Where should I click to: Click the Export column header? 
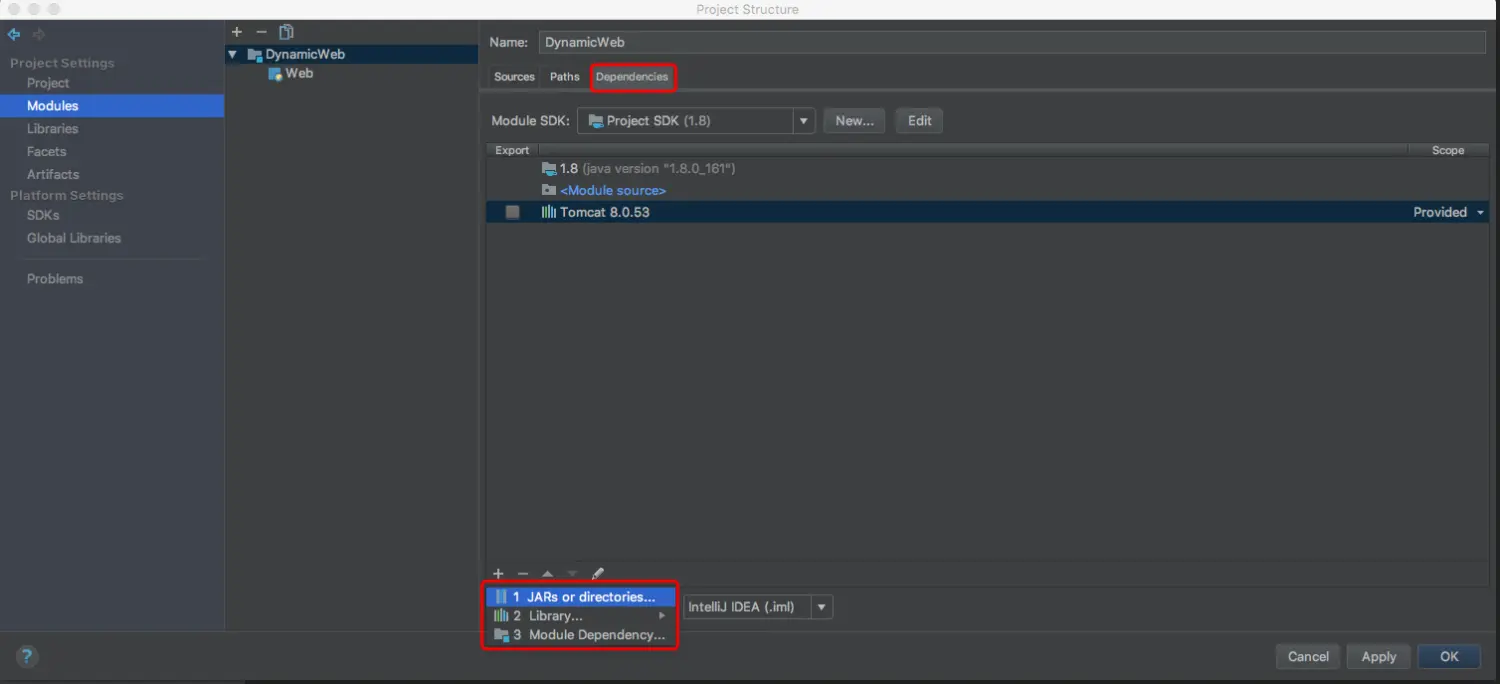coord(512,150)
